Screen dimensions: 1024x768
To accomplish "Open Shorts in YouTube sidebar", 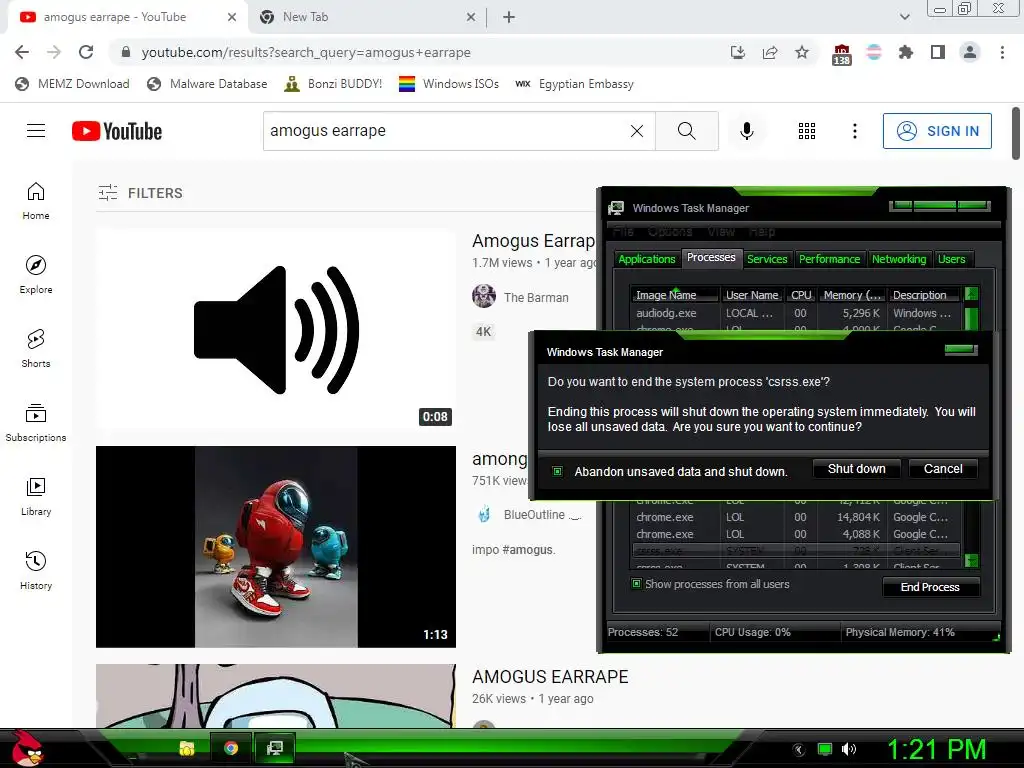I will pos(36,348).
